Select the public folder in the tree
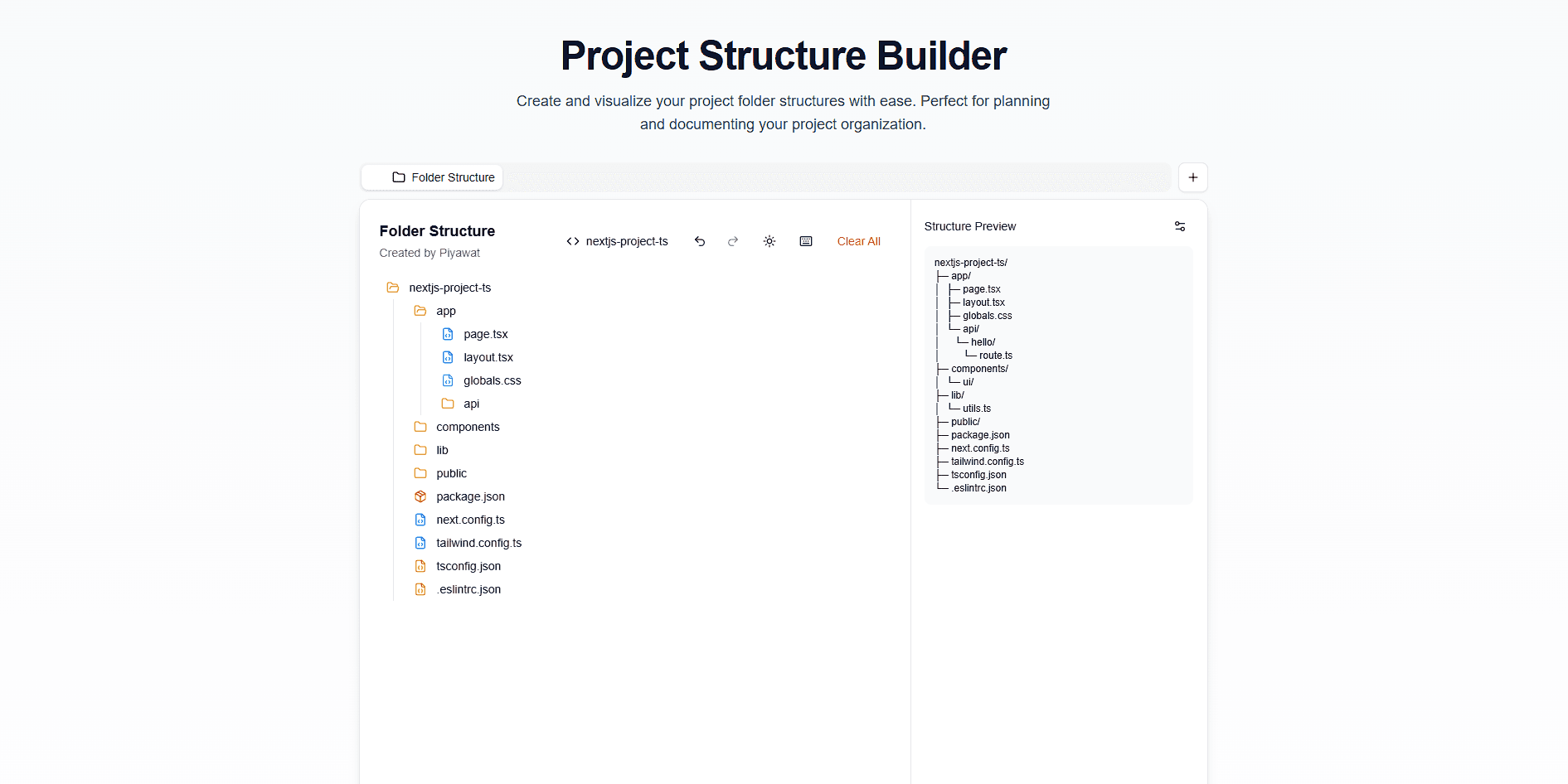 click(451, 473)
